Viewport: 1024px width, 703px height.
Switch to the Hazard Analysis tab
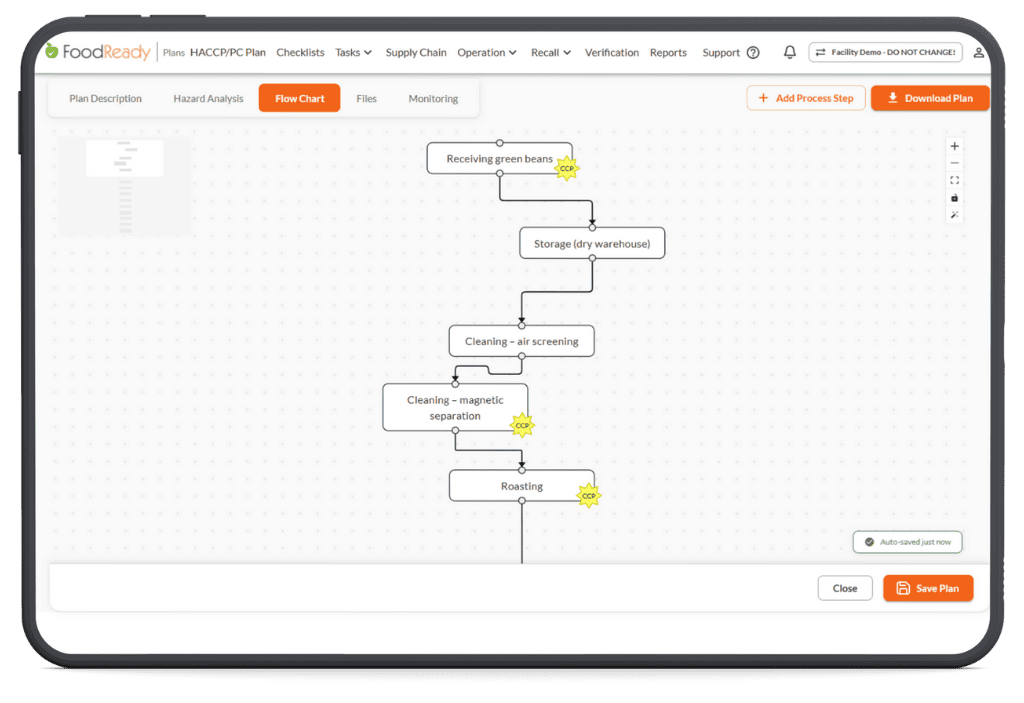208,99
